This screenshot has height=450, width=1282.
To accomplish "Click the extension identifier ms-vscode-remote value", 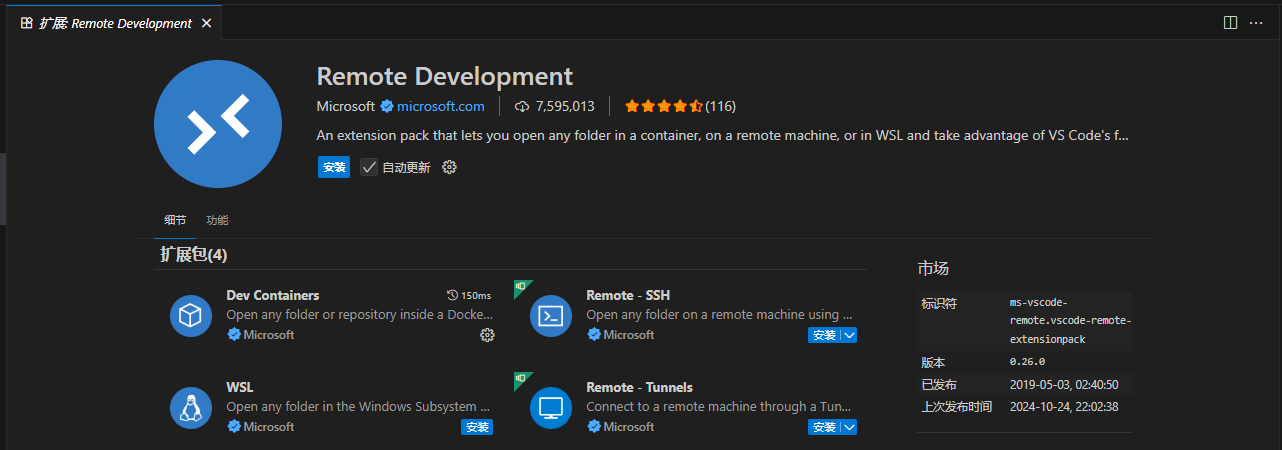I will point(1070,321).
